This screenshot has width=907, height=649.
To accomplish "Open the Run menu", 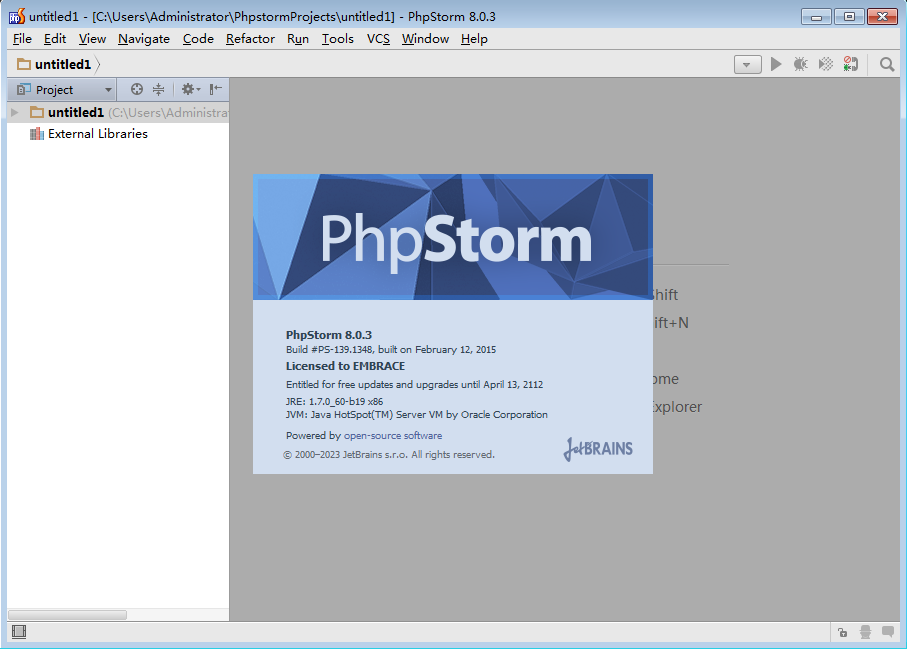I will coord(298,39).
